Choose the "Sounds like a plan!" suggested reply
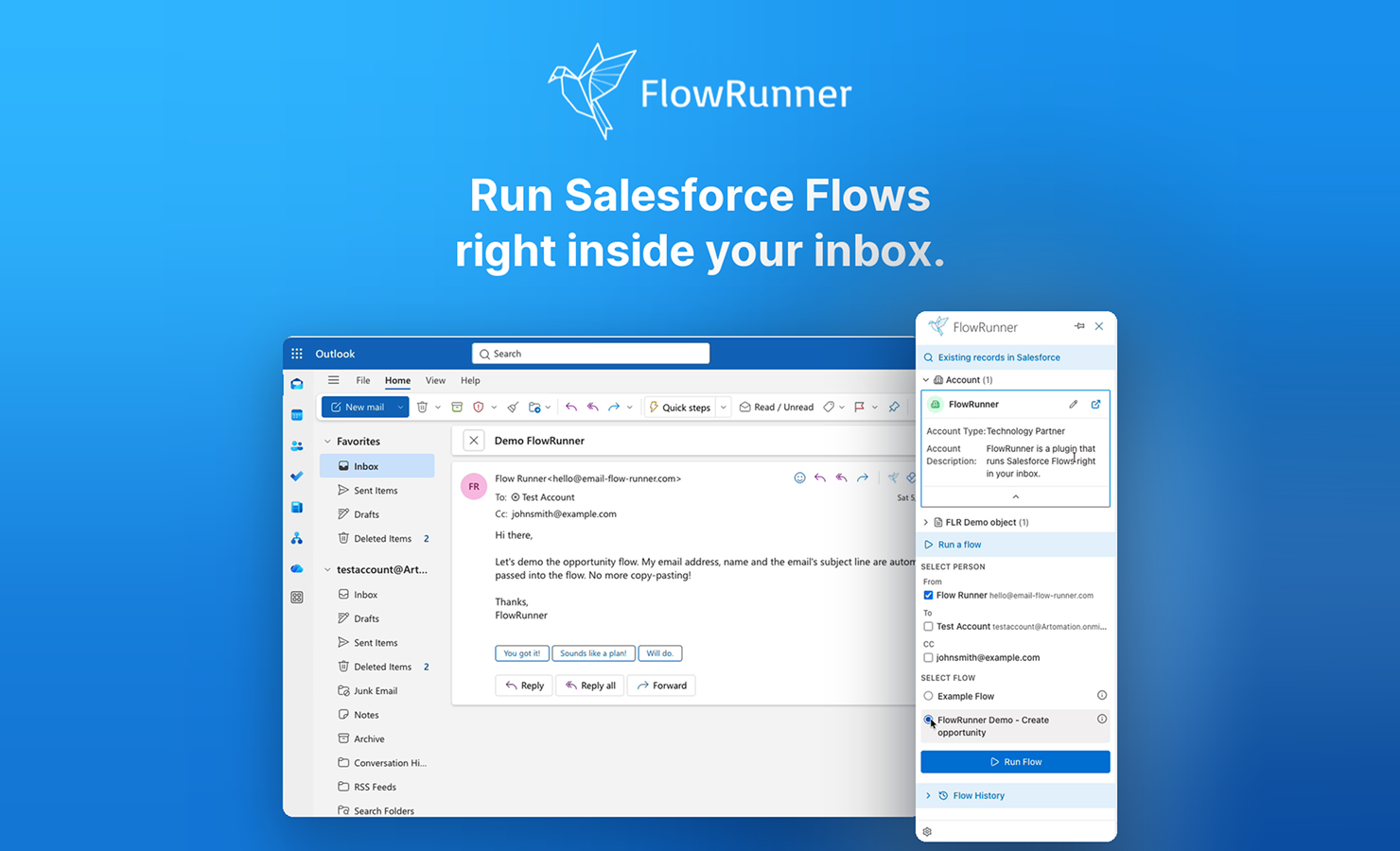 [x=593, y=653]
